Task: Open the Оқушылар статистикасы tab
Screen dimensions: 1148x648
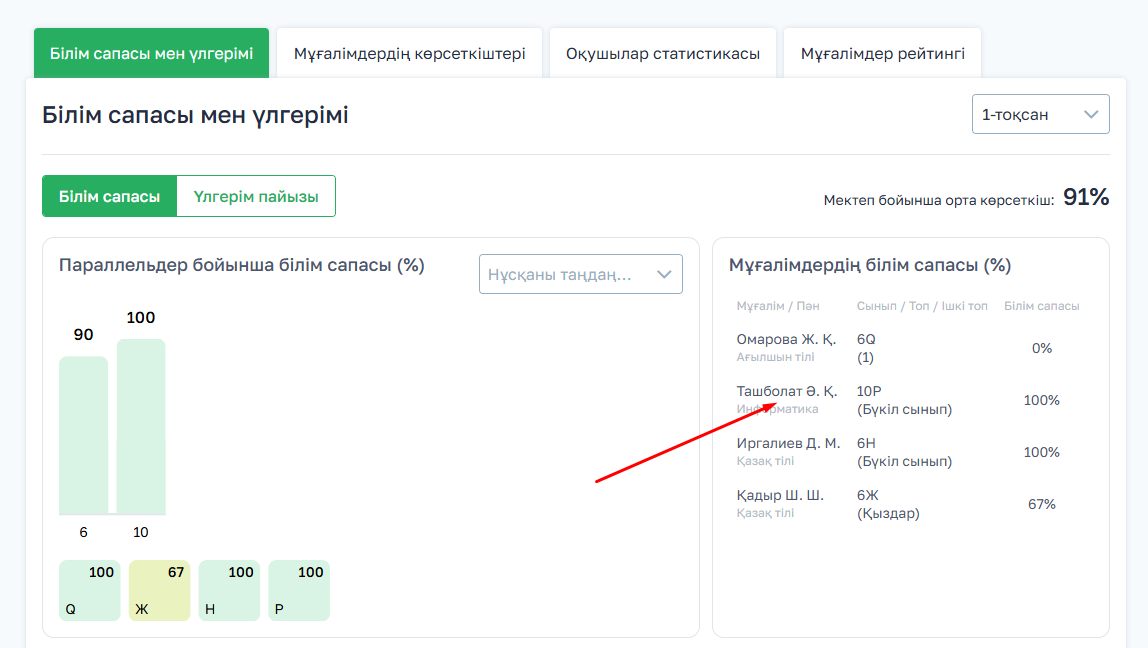Action: [662, 54]
